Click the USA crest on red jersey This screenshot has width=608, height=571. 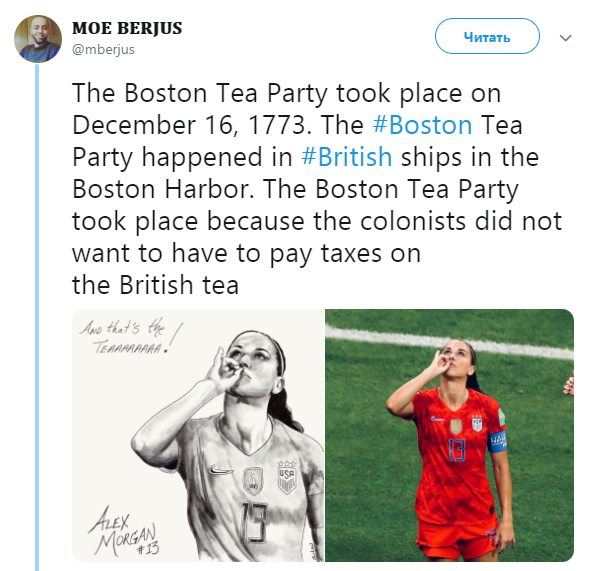point(477,423)
